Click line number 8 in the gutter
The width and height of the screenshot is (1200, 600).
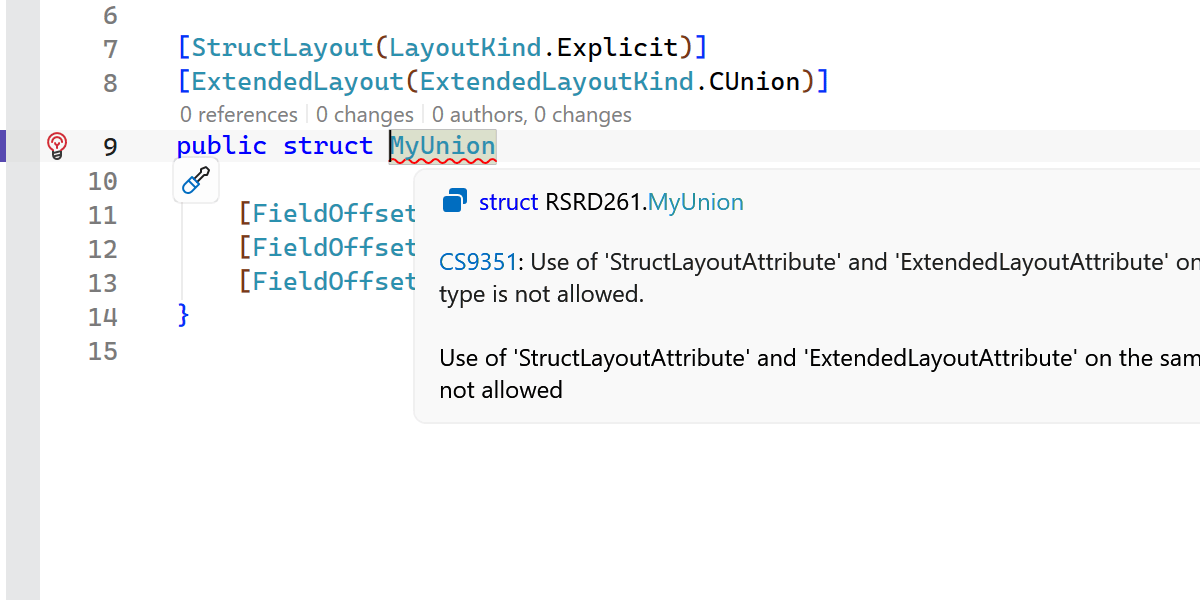[x=110, y=82]
